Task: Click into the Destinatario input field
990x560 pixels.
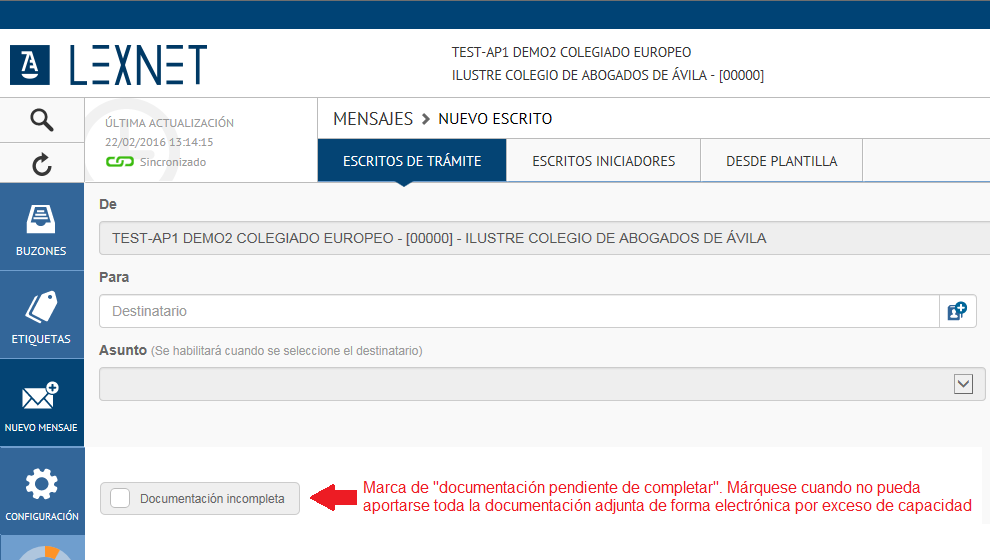Action: click(x=518, y=311)
